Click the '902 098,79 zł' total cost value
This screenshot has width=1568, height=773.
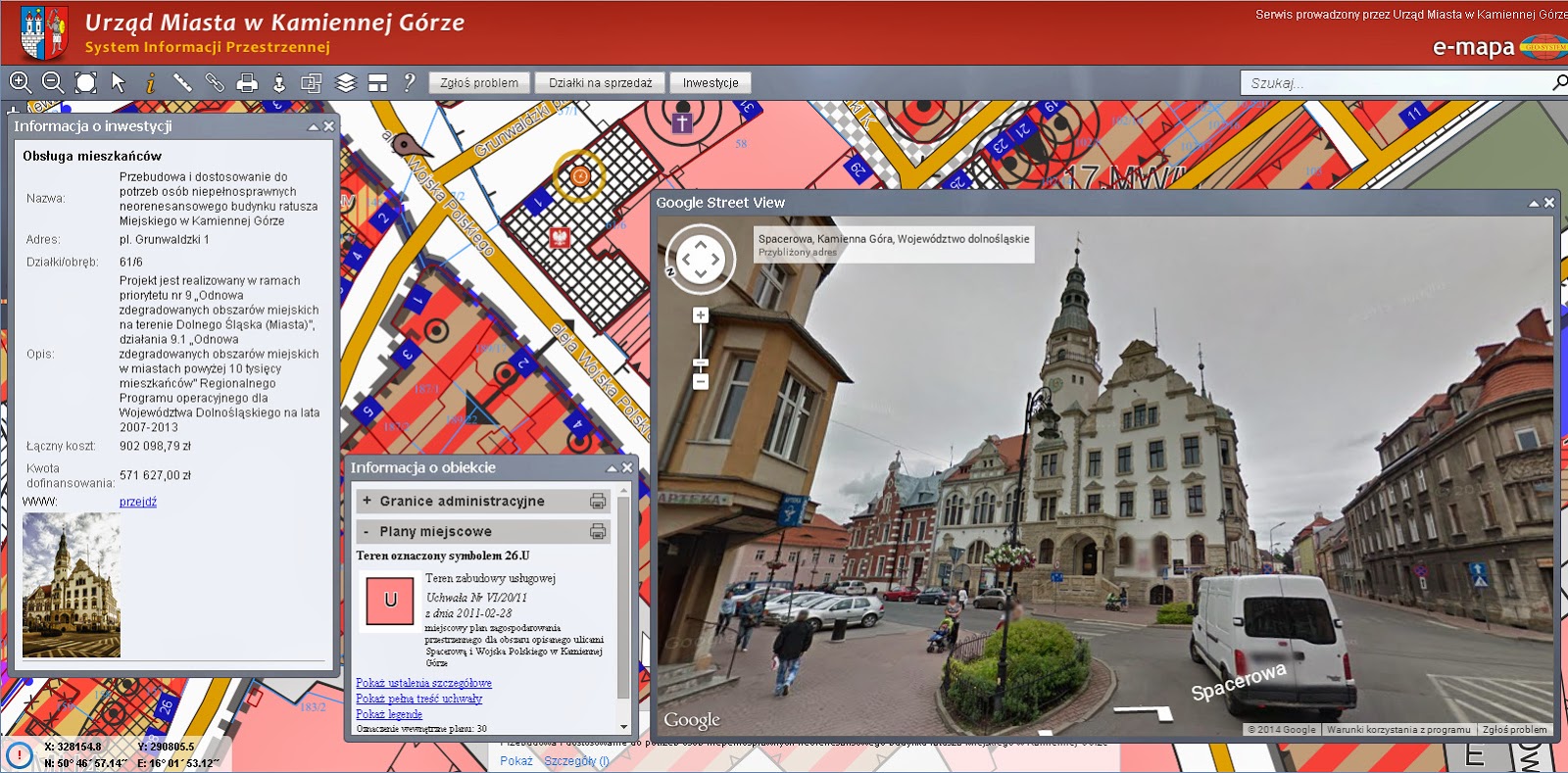tap(156, 446)
